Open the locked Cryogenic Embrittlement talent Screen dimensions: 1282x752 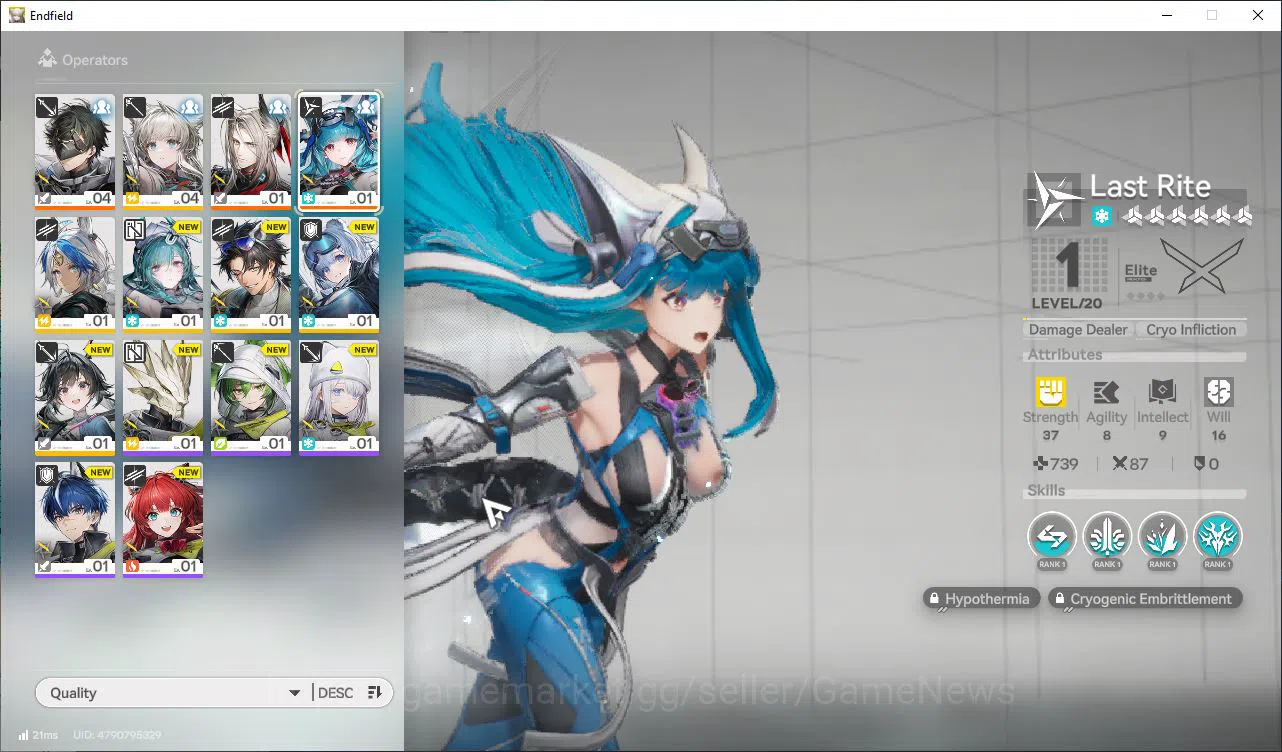pyautogui.click(x=1145, y=599)
